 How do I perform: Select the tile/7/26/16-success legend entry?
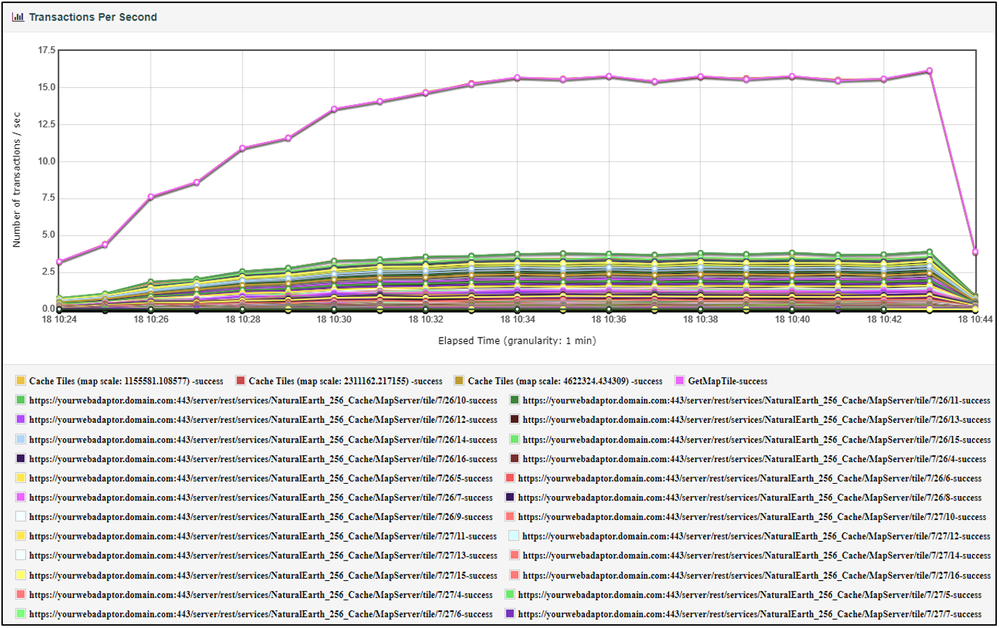(256, 459)
